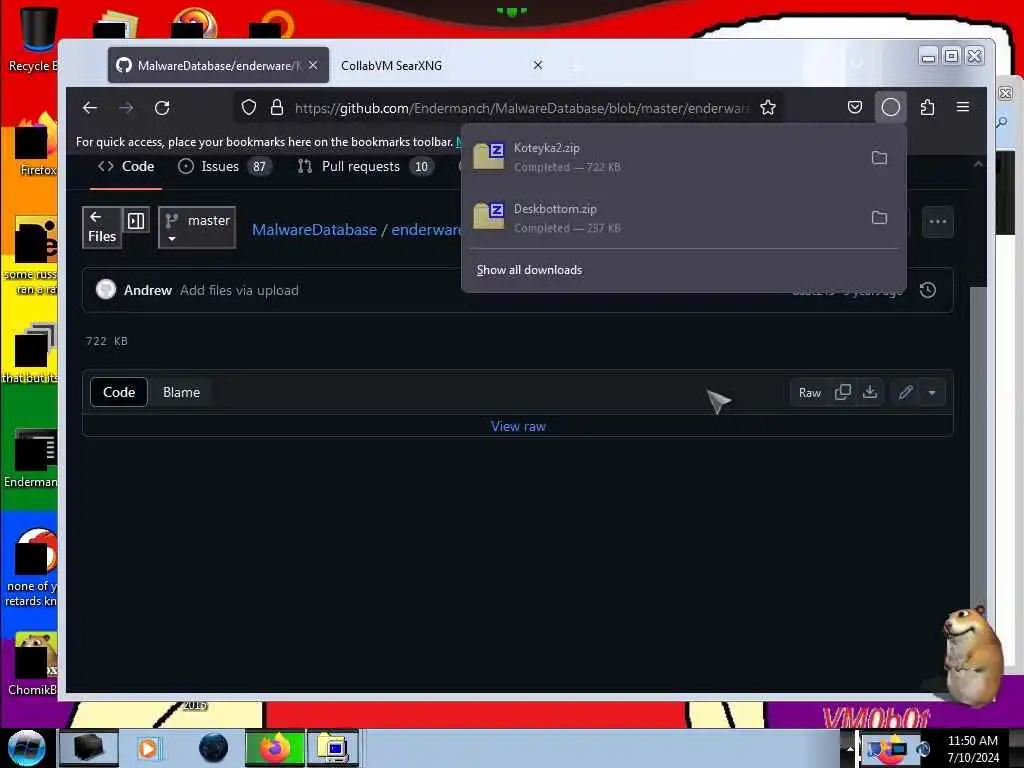Open the Save to Pocket icon
1024x768 pixels.
(x=854, y=107)
